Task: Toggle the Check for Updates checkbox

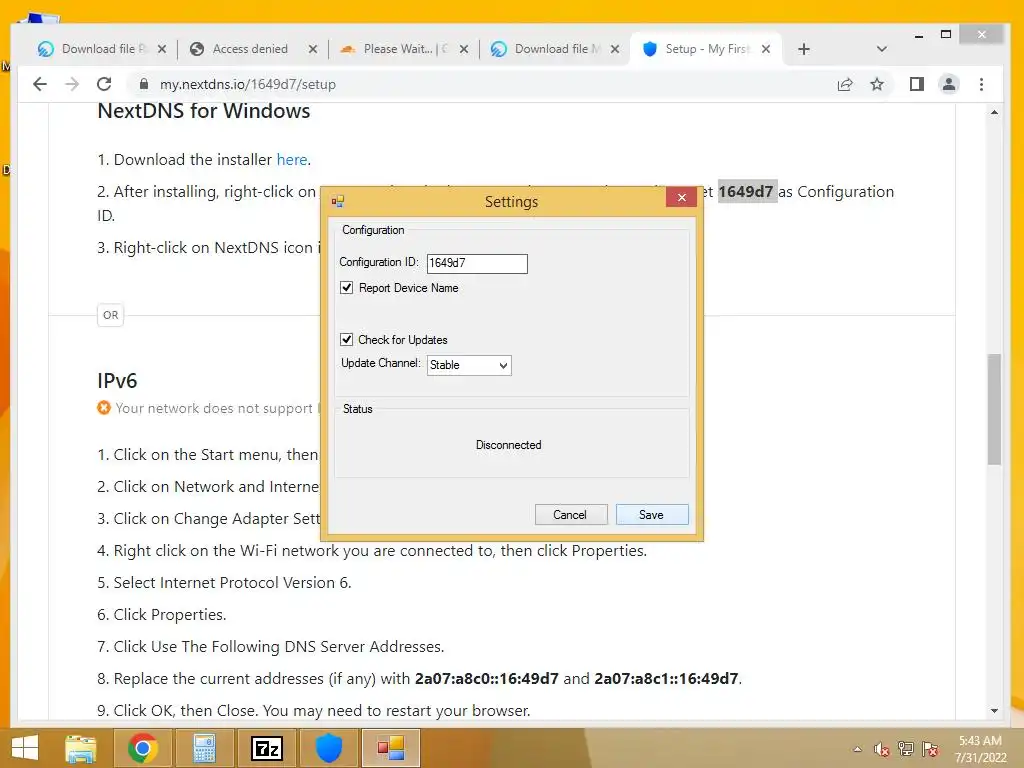Action: tap(347, 340)
